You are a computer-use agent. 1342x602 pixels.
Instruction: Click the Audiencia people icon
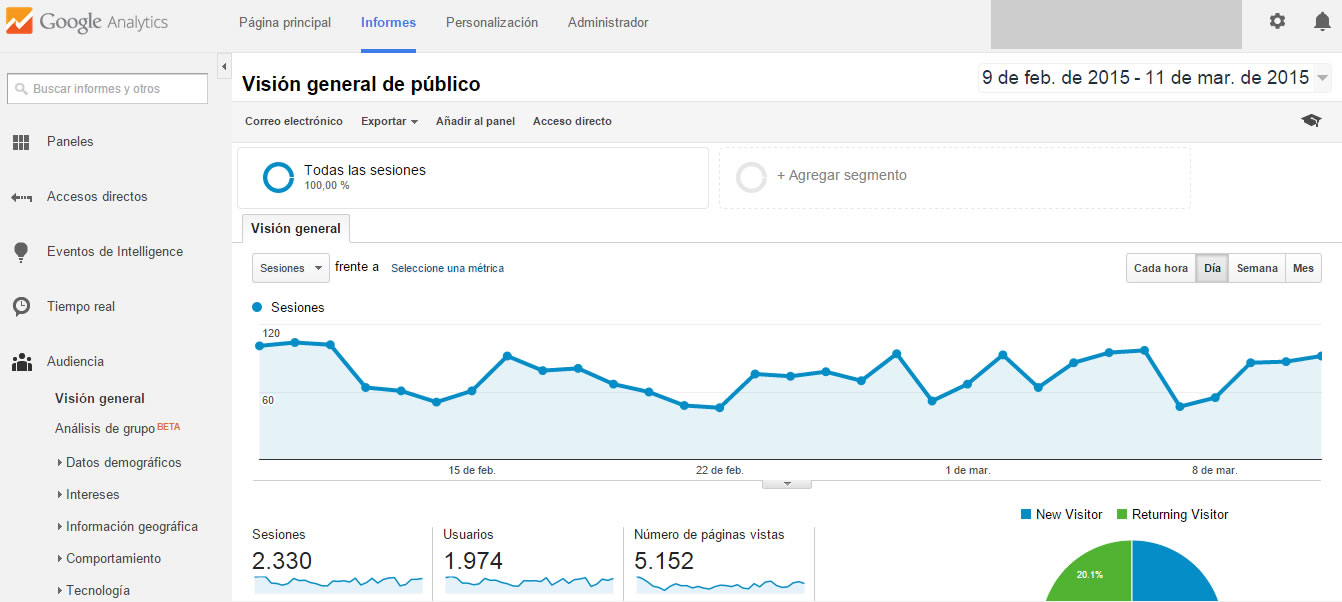(20, 361)
